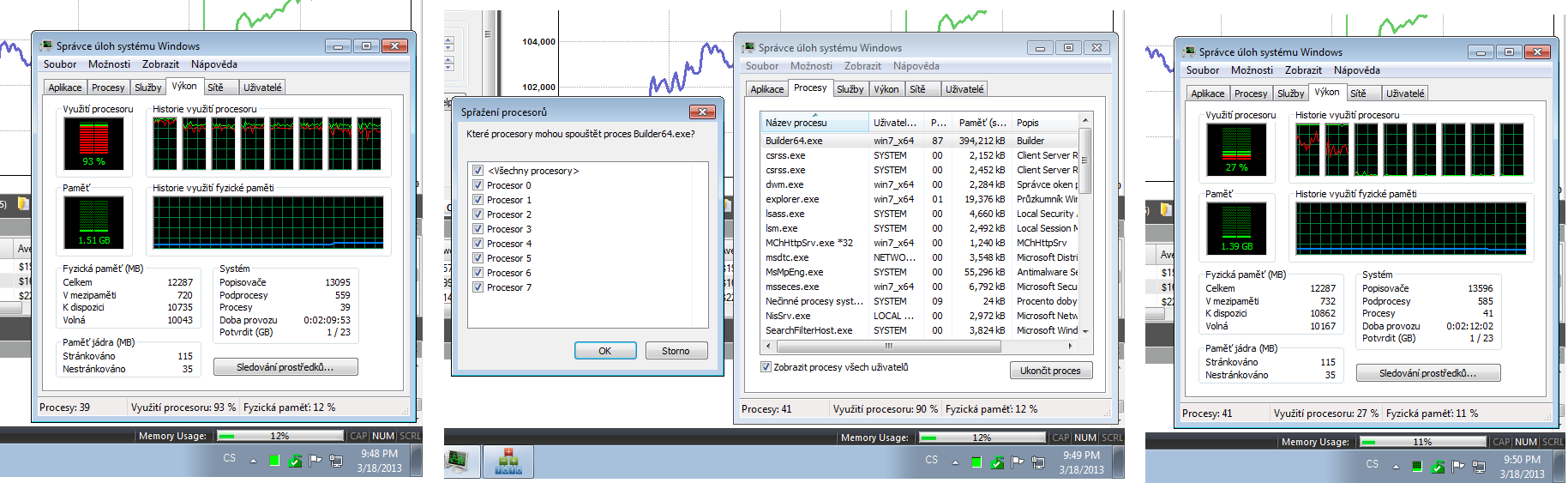Sort by Popis column header
The height and width of the screenshot is (489, 1568).
pos(1044,123)
